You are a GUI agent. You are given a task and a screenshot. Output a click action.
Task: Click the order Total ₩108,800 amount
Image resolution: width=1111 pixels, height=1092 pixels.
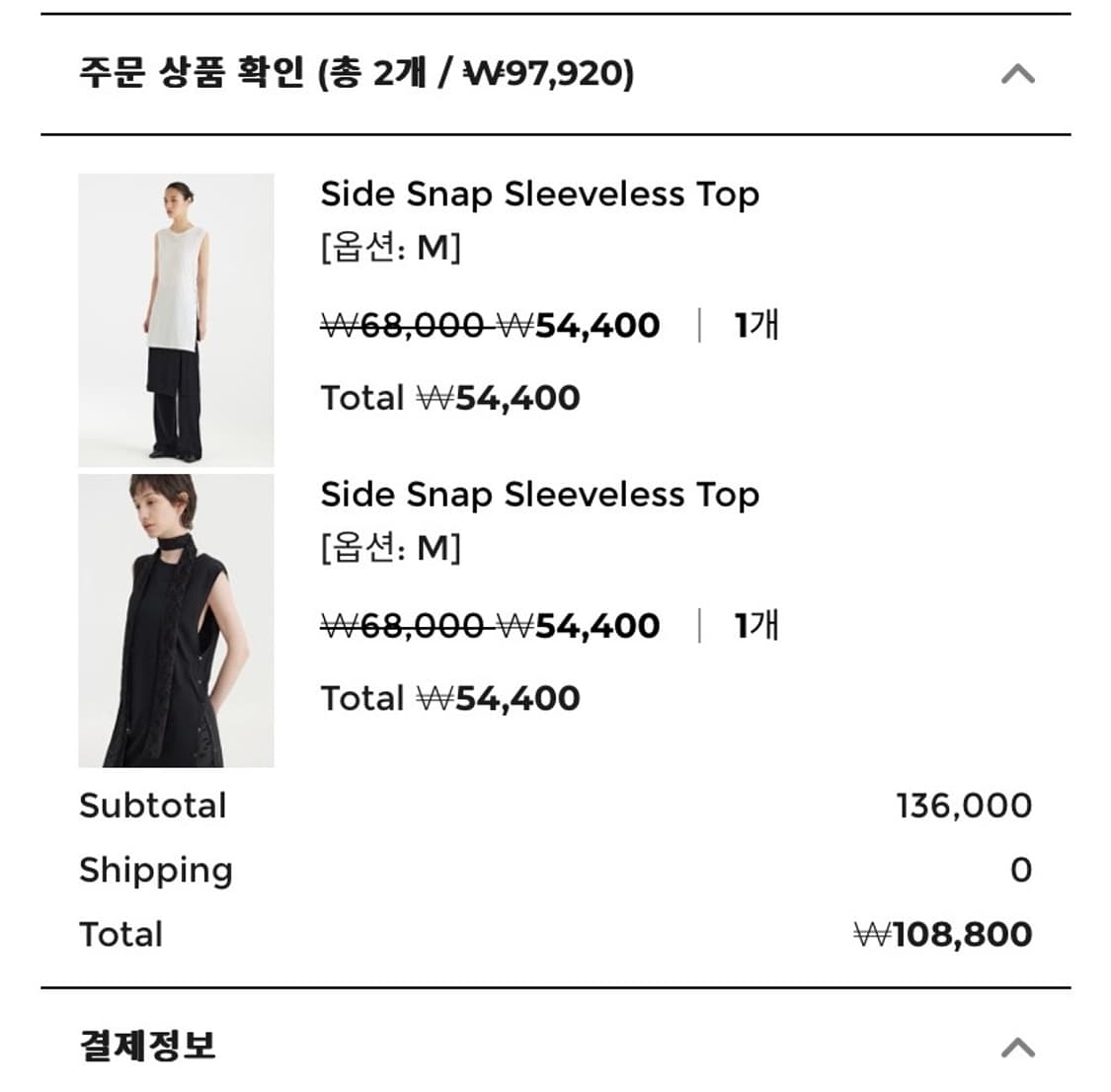[943, 934]
